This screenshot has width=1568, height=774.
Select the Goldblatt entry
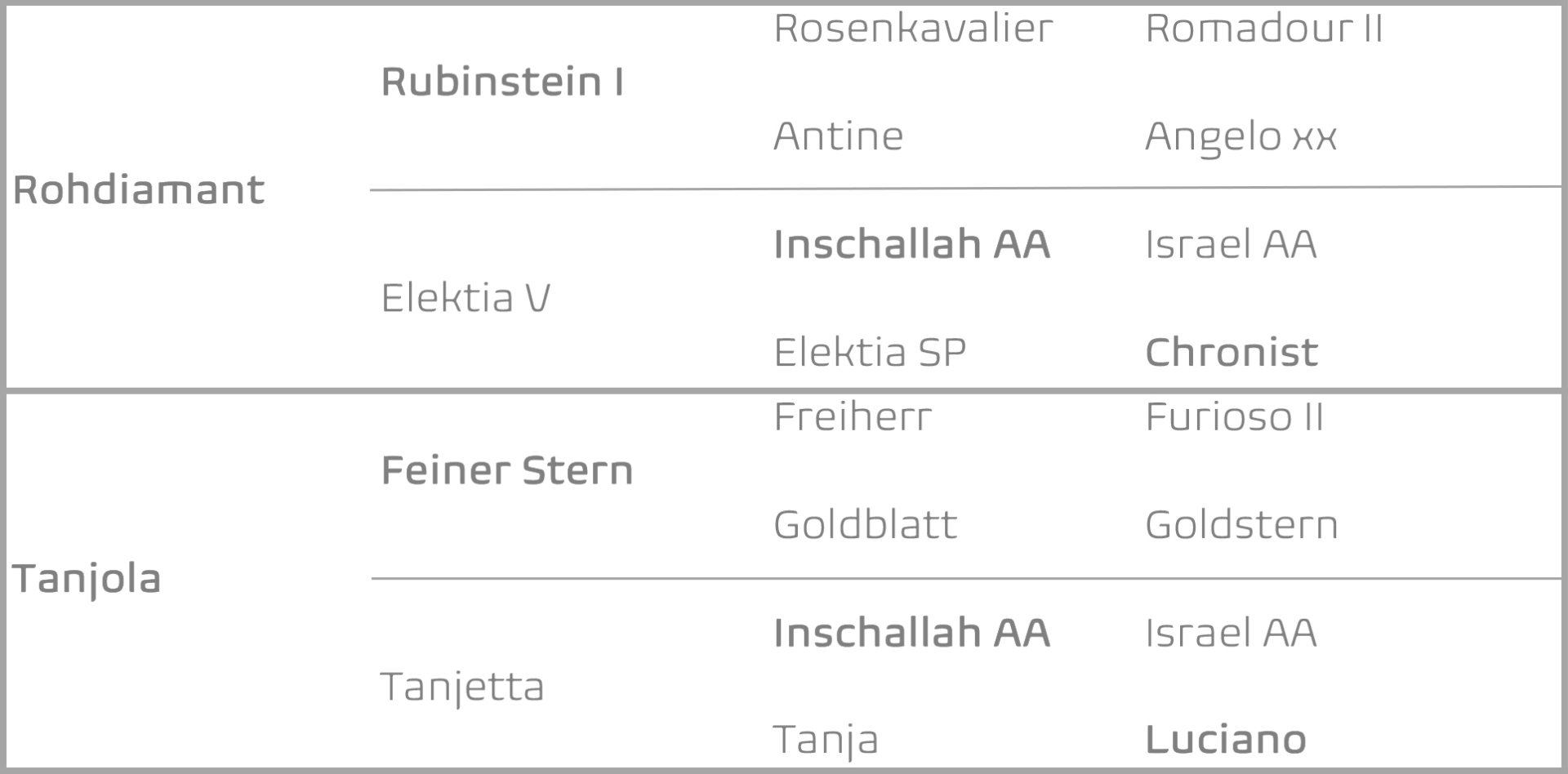[x=865, y=525]
